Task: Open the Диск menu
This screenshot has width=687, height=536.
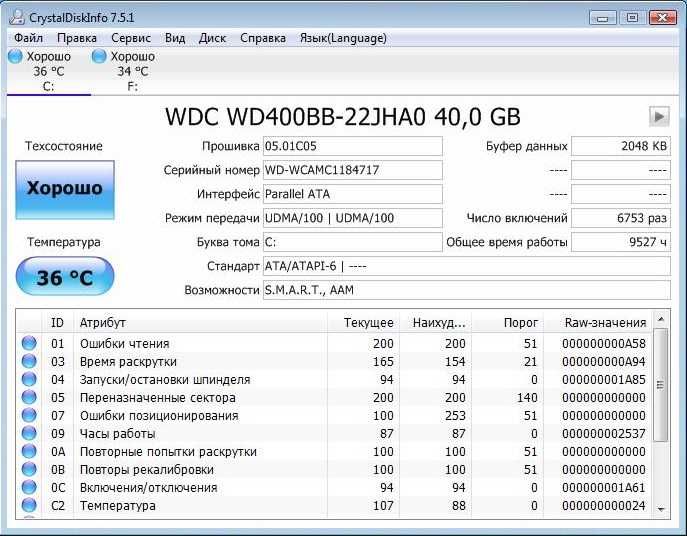Action: [212, 38]
